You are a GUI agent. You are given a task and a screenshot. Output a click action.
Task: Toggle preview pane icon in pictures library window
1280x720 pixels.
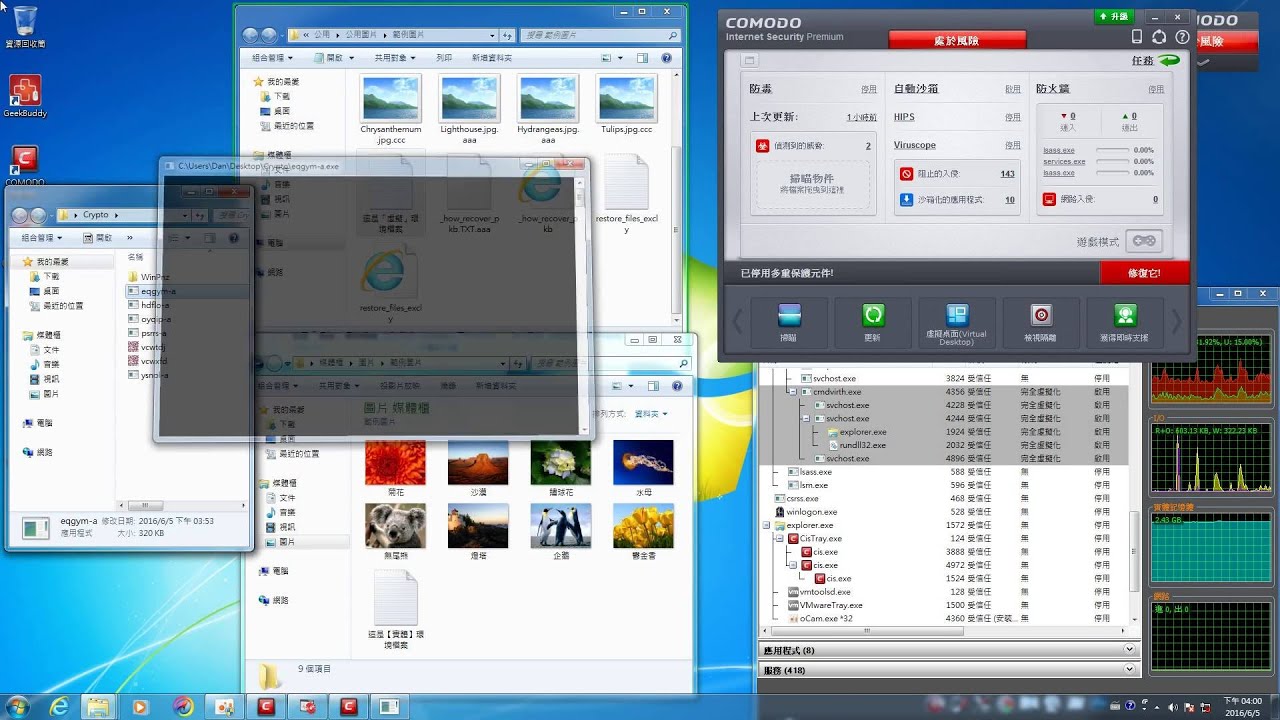(x=653, y=385)
